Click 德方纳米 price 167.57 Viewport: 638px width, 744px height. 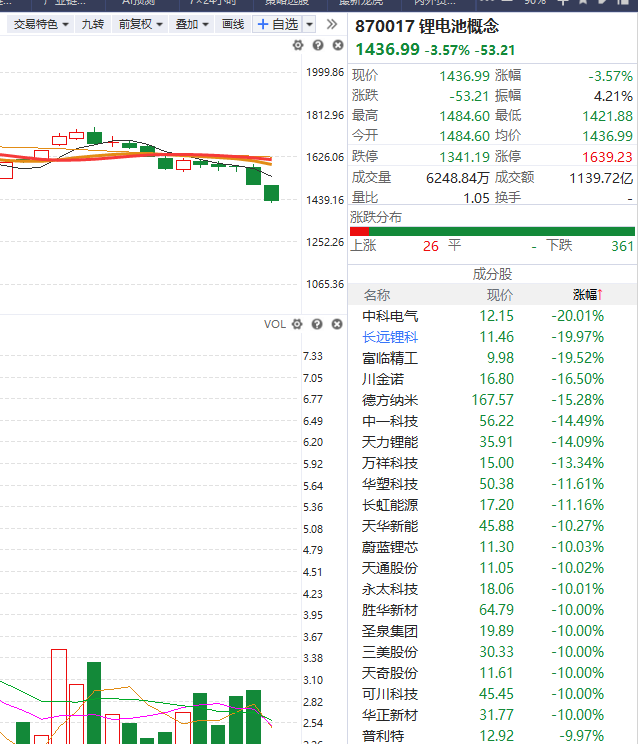[x=492, y=400]
